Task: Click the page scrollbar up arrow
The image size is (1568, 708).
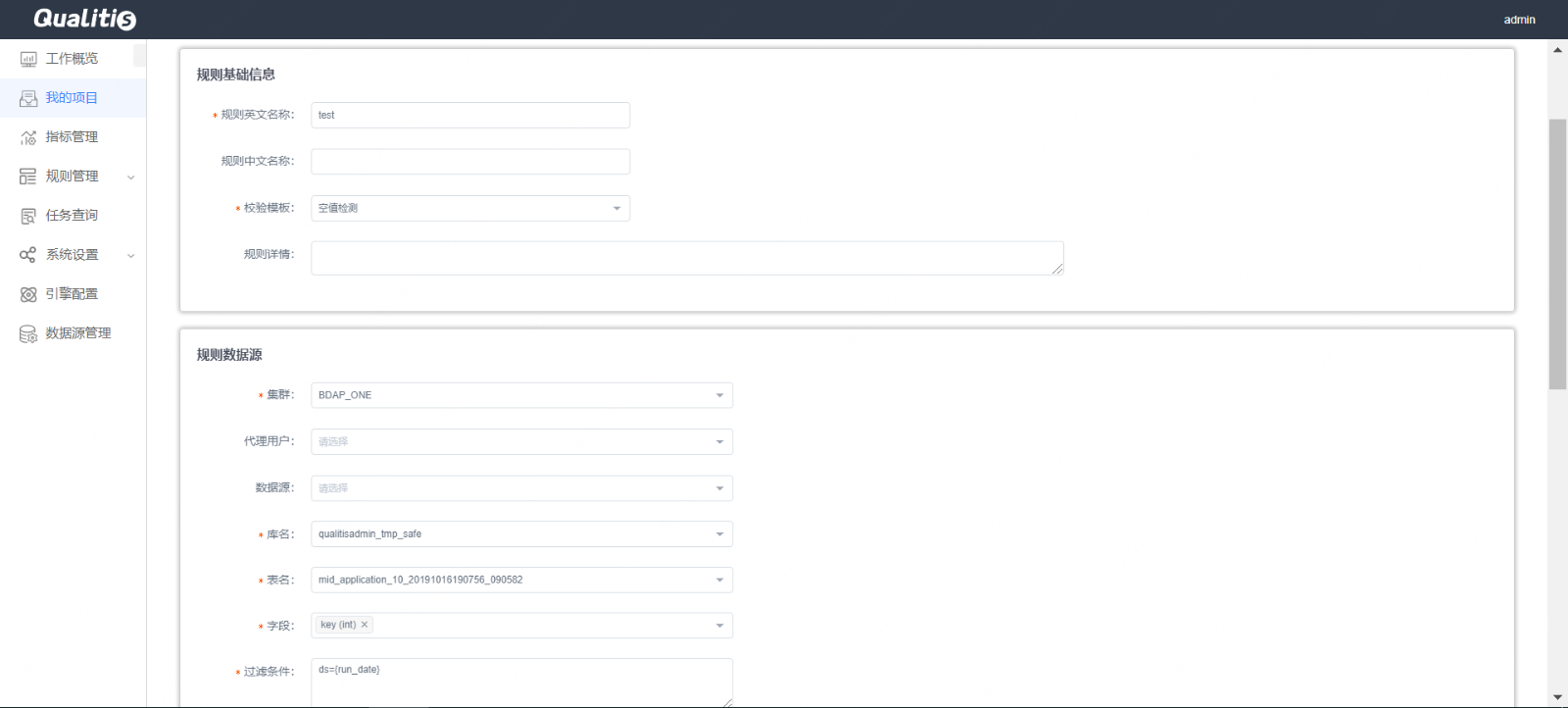Action: (x=1557, y=49)
